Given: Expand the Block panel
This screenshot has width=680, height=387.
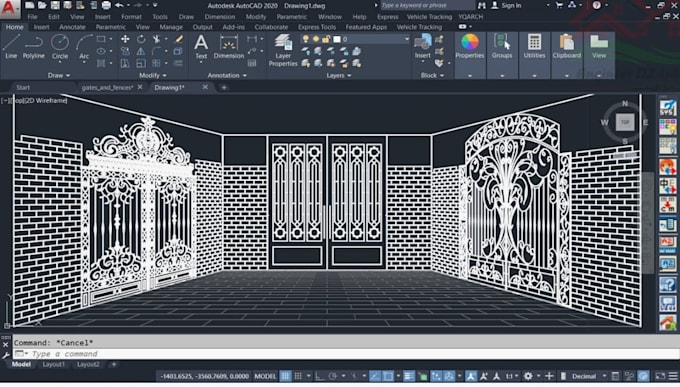Looking at the screenshot, I should tap(432, 75).
